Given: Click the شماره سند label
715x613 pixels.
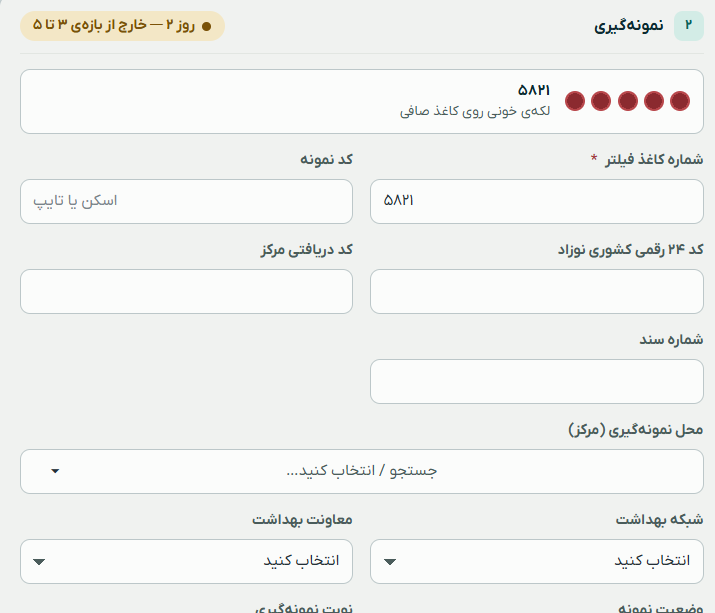Looking at the screenshot, I should point(671,339).
